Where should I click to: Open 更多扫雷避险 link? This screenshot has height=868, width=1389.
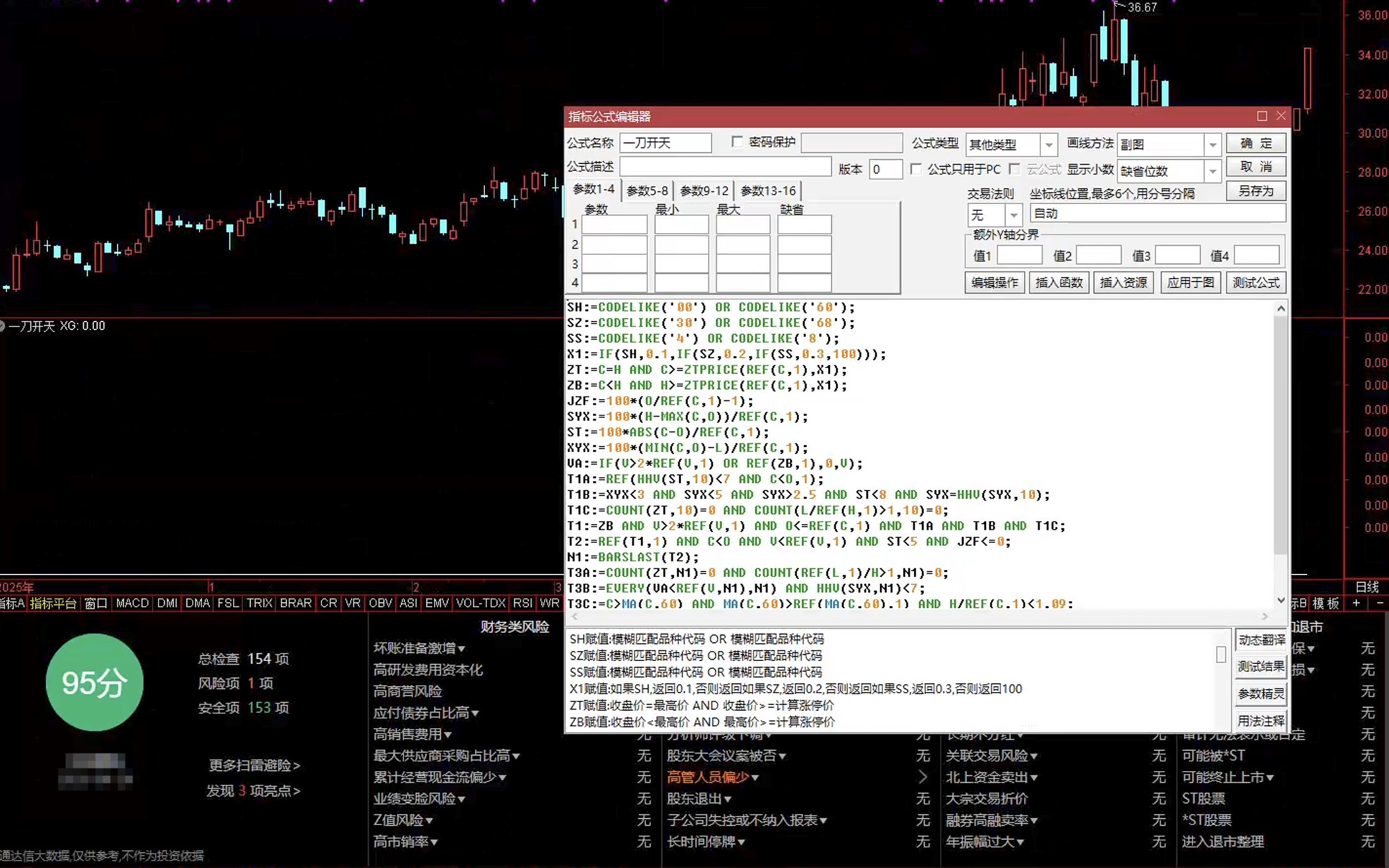point(254,765)
